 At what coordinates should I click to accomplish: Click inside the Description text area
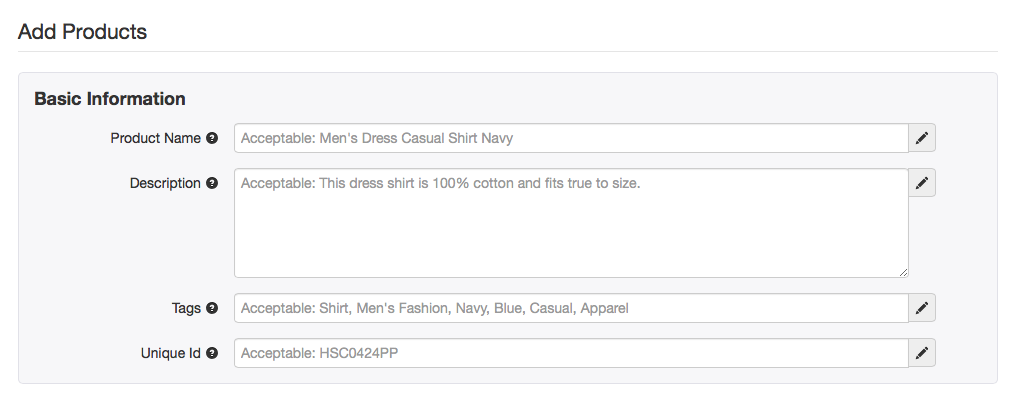pos(572,223)
